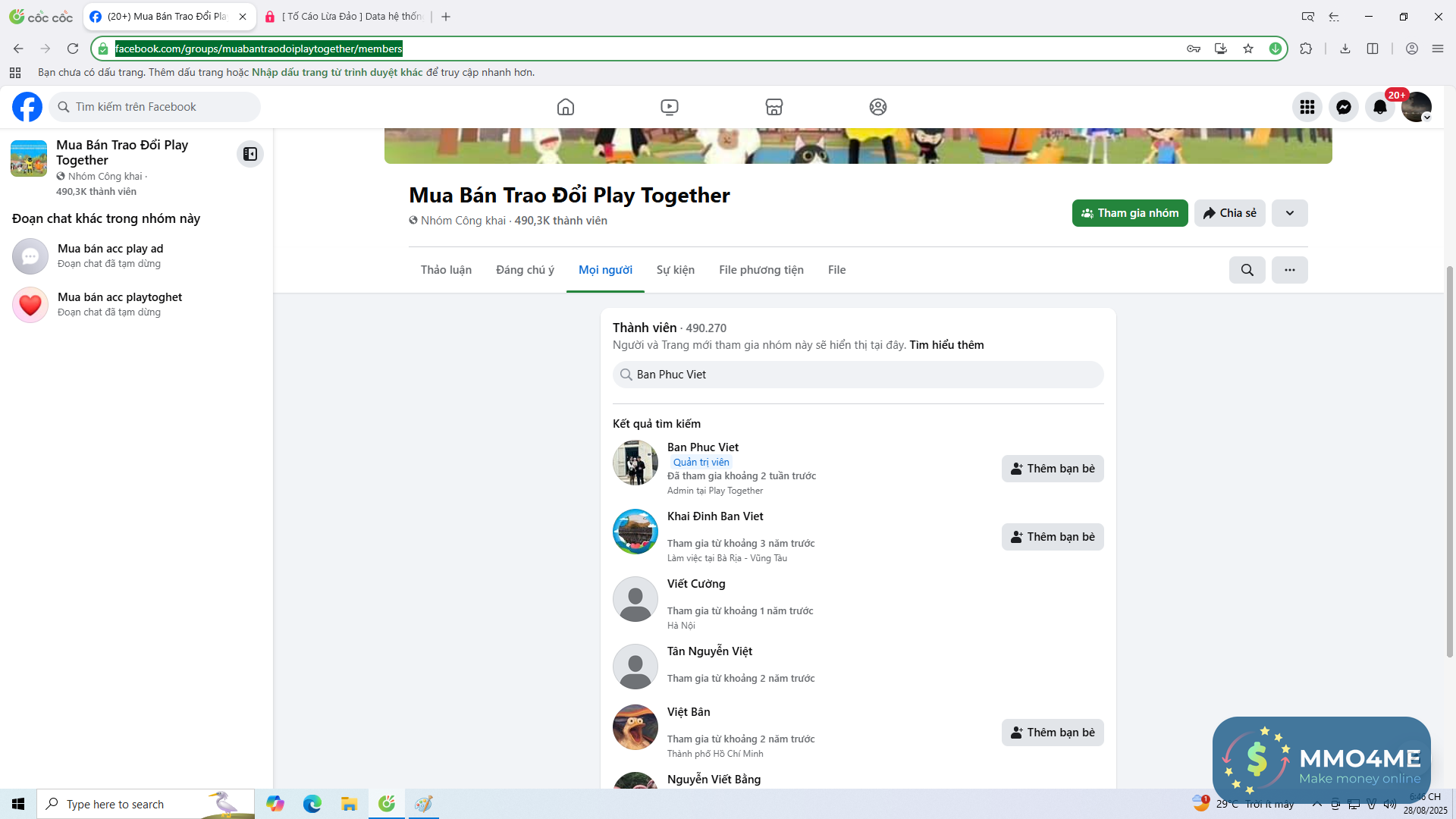Click the page vertical scrollbar
The width and height of the screenshot is (1456, 819).
click(x=1450, y=455)
